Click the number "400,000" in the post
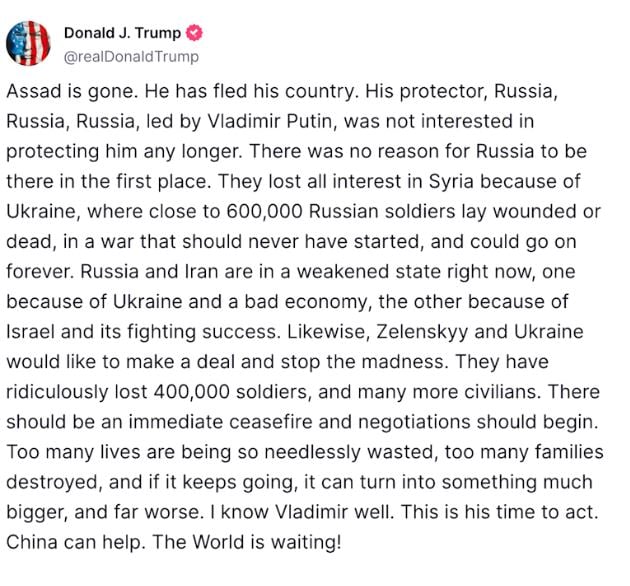Image resolution: width=630 pixels, height=586 pixels. tap(192, 392)
